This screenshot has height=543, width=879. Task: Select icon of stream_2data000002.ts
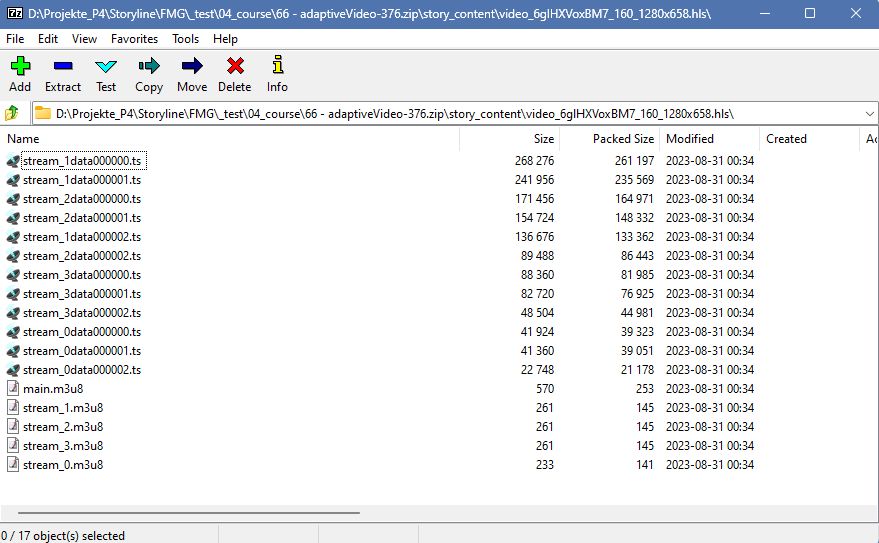[13, 256]
